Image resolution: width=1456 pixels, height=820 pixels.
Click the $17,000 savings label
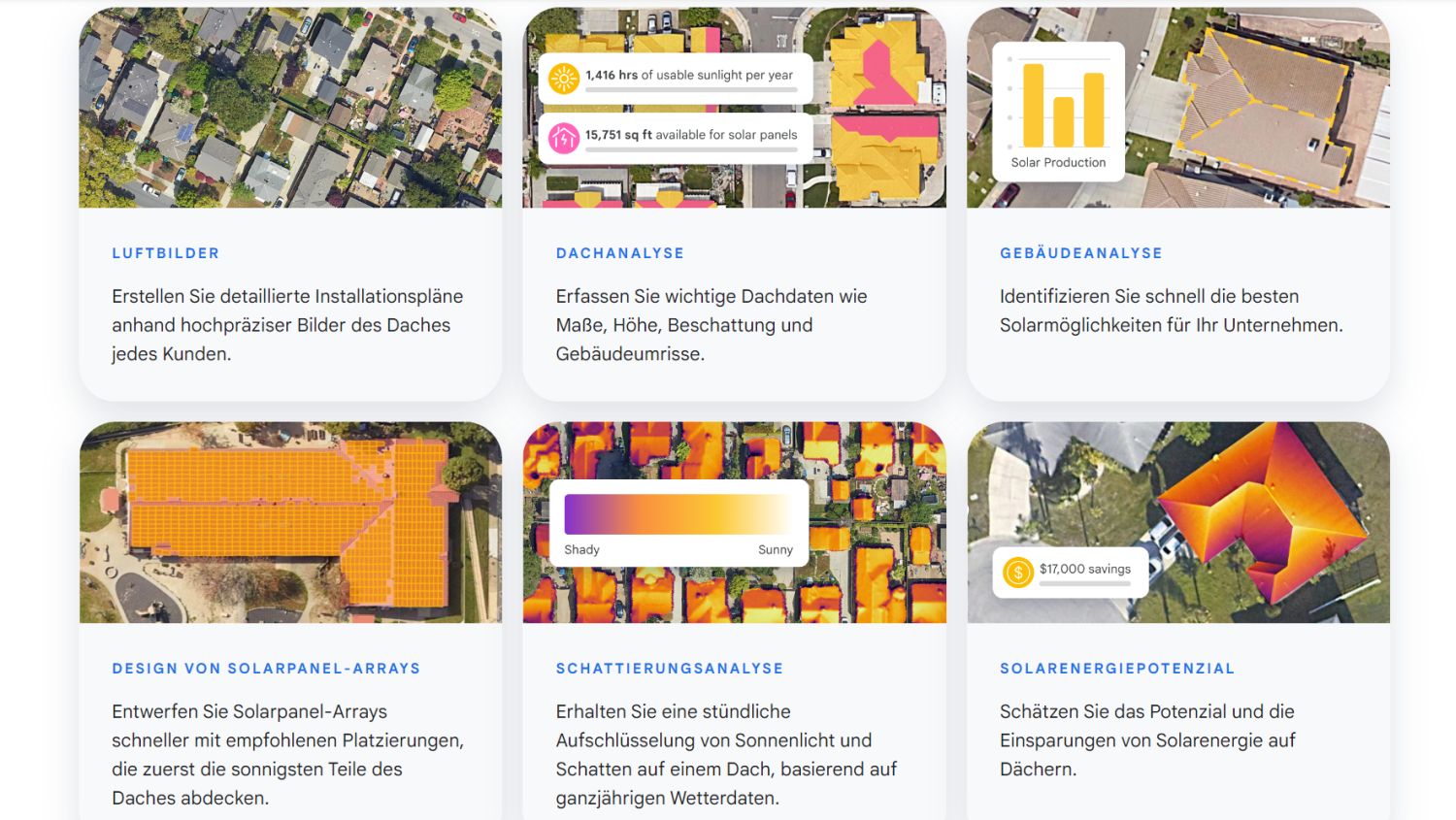click(1084, 569)
